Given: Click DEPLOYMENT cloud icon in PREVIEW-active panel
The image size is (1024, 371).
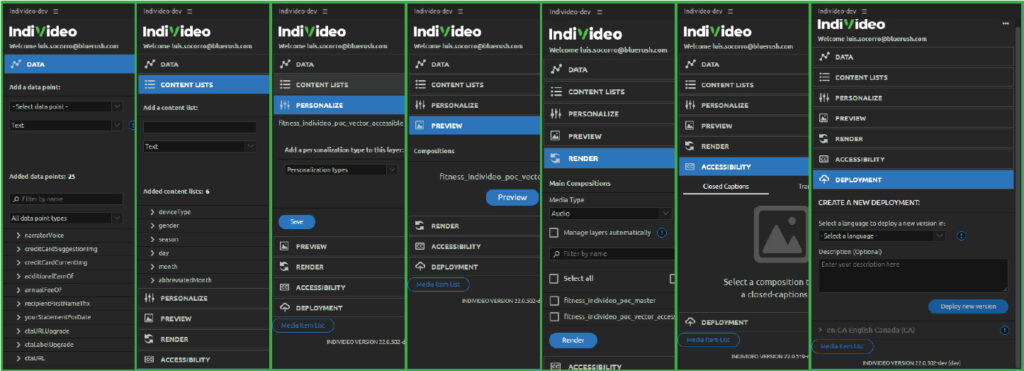Looking at the screenshot, I should pos(420,267).
